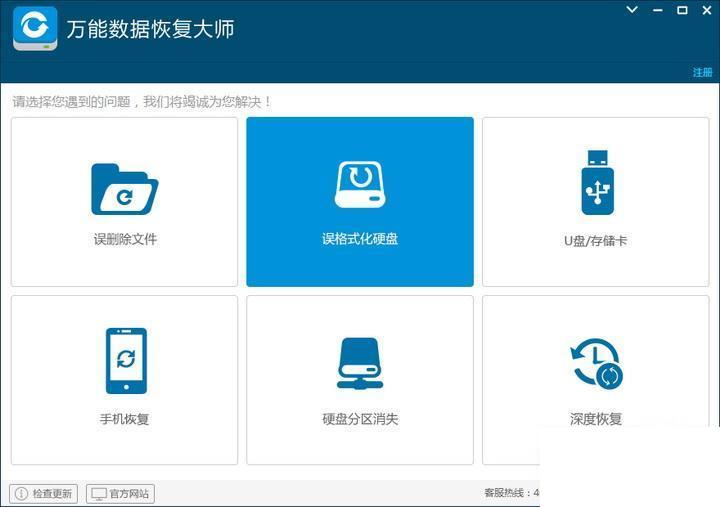Image resolution: width=720 pixels, height=507 pixels.
Task: Click the 误格式化硬盘 label
Action: click(x=360, y=239)
